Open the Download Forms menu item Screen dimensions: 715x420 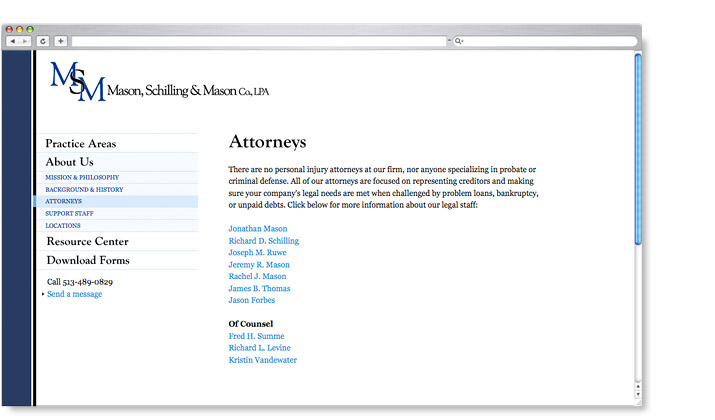point(88,260)
